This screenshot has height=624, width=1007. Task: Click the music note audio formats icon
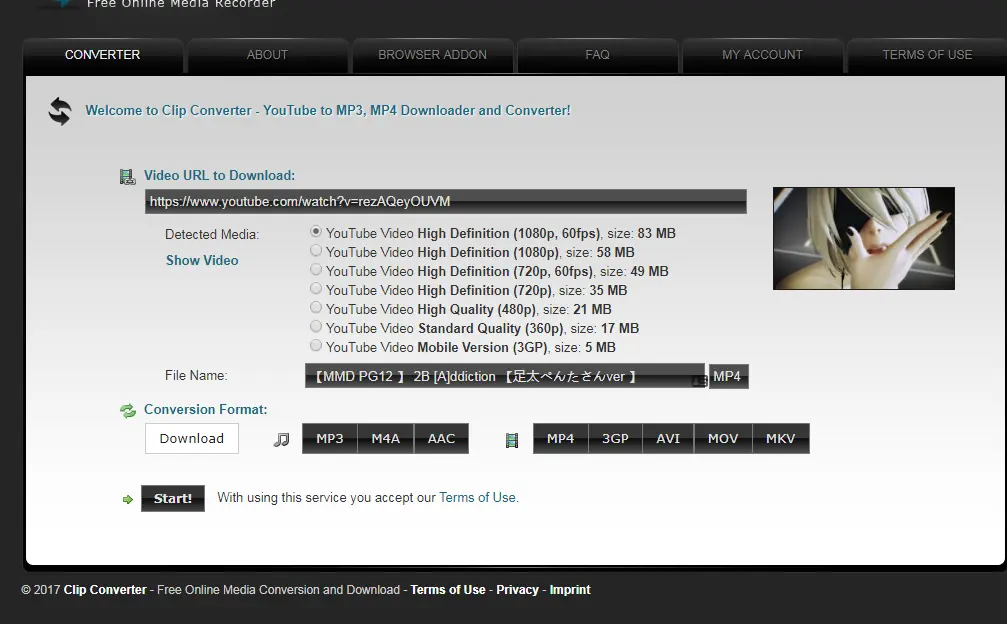281,439
